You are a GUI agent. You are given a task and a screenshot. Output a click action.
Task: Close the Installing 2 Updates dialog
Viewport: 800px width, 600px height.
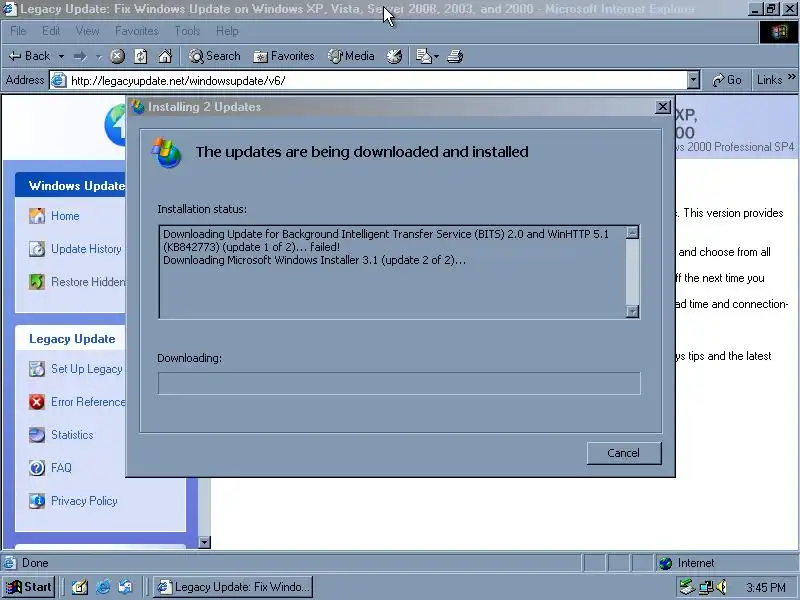pyautogui.click(x=662, y=107)
